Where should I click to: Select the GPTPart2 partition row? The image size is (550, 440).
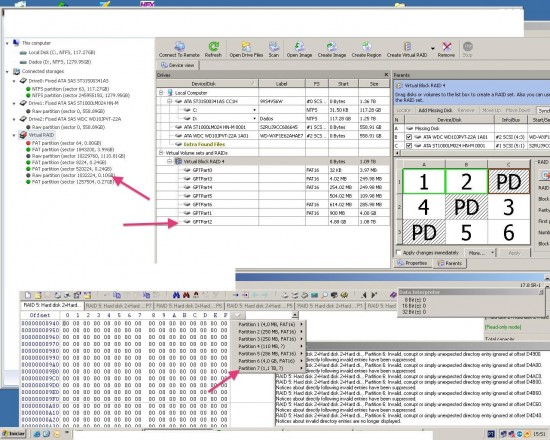click(273, 222)
